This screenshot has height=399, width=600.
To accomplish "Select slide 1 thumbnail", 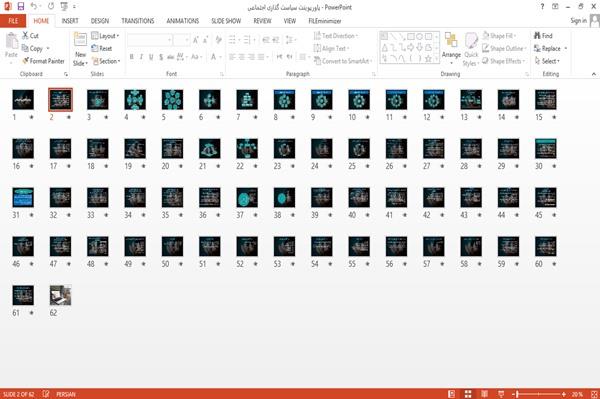I will (23, 100).
